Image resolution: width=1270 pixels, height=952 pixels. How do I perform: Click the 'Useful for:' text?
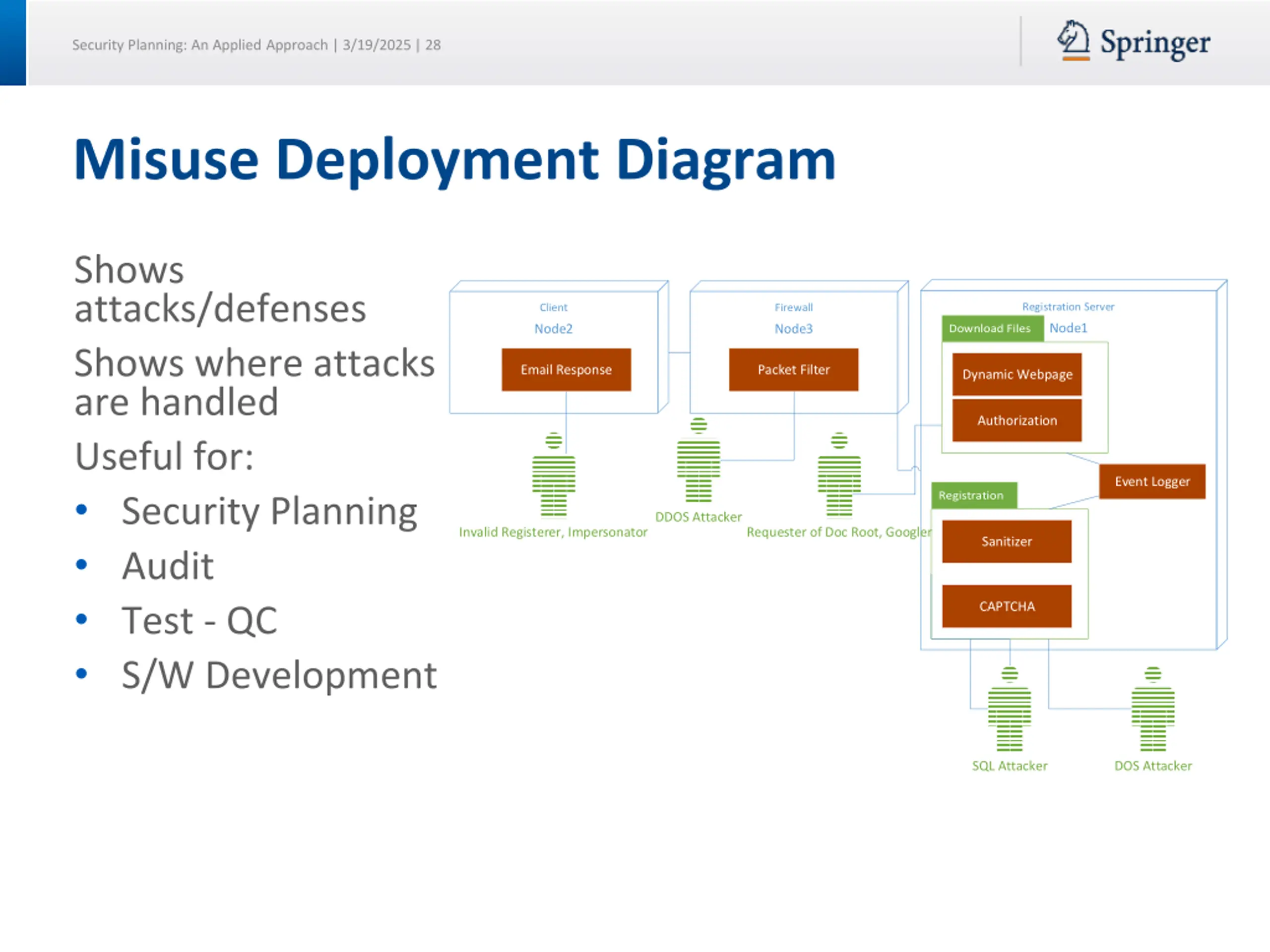point(164,456)
